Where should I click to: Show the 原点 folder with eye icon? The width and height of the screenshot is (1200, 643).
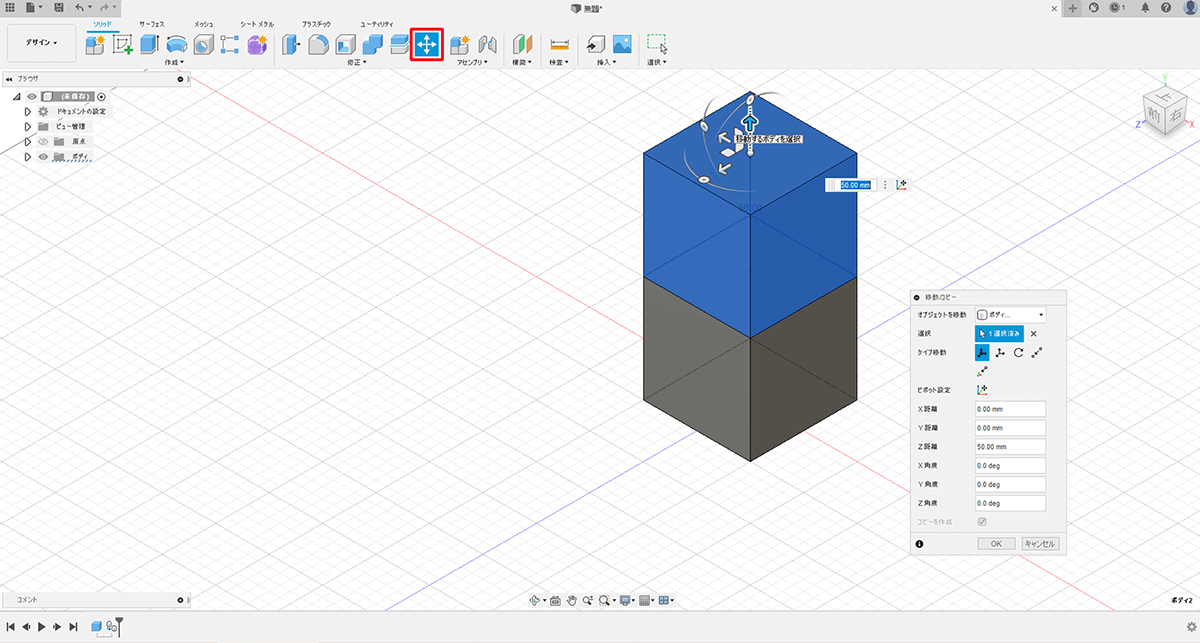point(43,142)
